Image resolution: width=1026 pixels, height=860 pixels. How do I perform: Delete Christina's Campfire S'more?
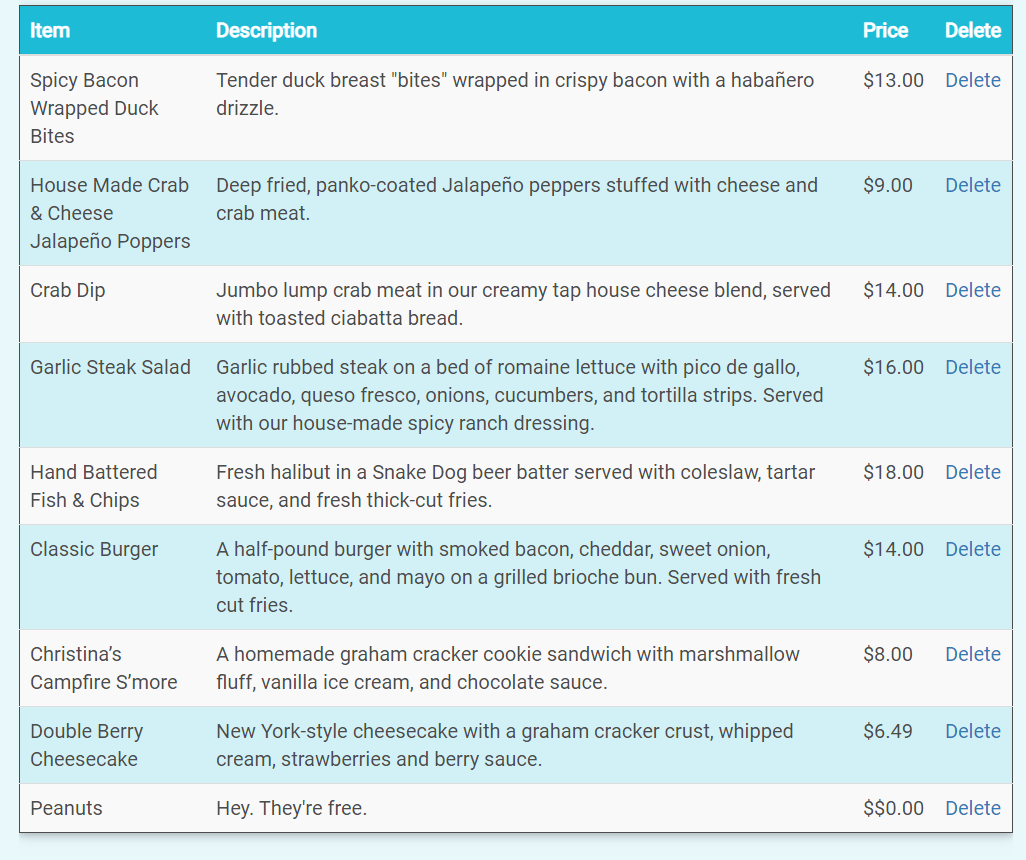pos(972,654)
